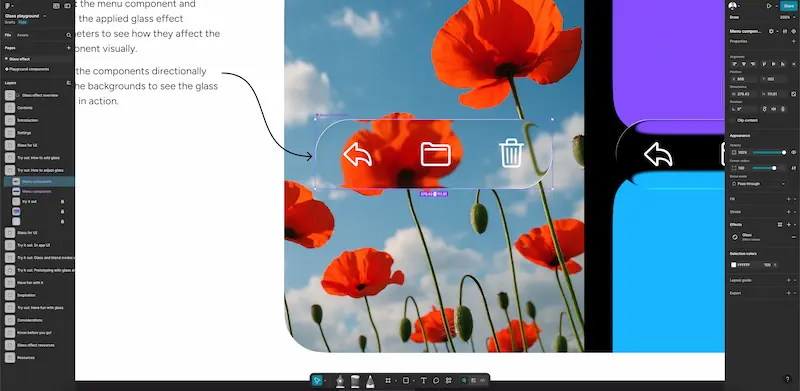Viewport: 800px width, 391px height.
Task: Select the Rectangle shape tool in the toolbar
Action: [406, 380]
